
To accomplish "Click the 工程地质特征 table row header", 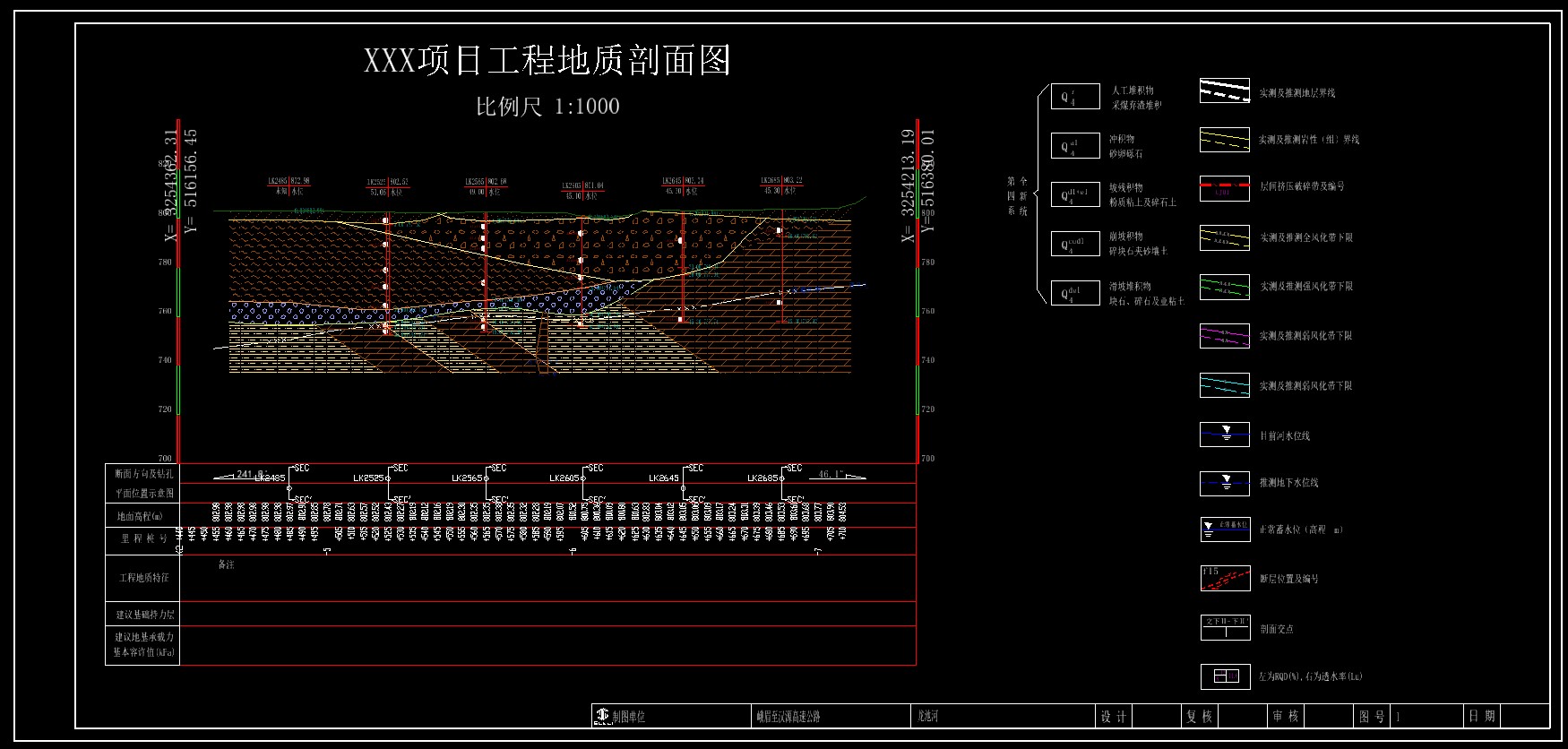I will pyautogui.click(x=143, y=578).
